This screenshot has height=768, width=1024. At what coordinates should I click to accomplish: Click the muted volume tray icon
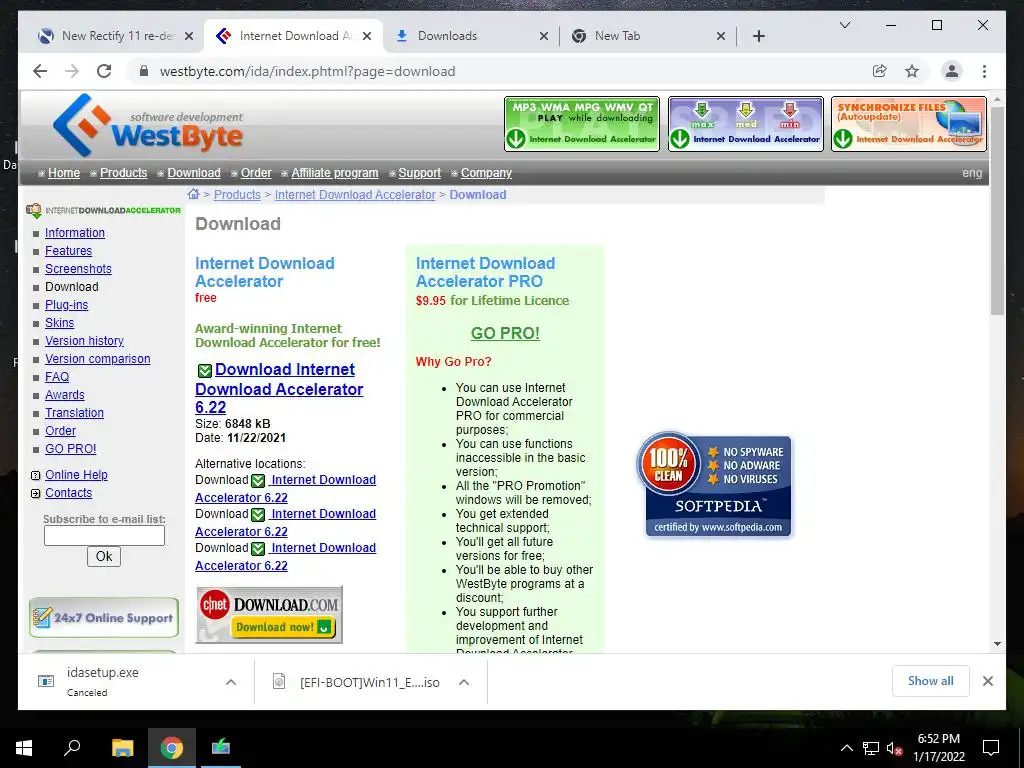[894, 748]
